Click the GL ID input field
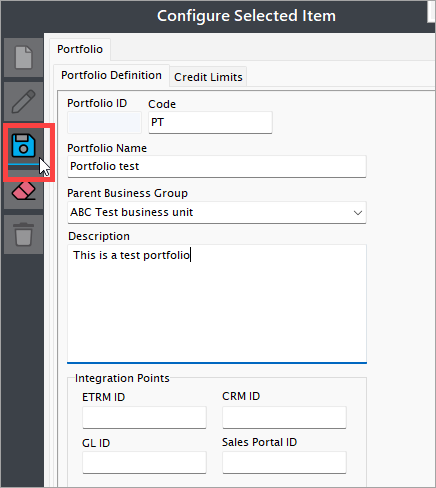This screenshot has height=488, width=436. pos(144,462)
